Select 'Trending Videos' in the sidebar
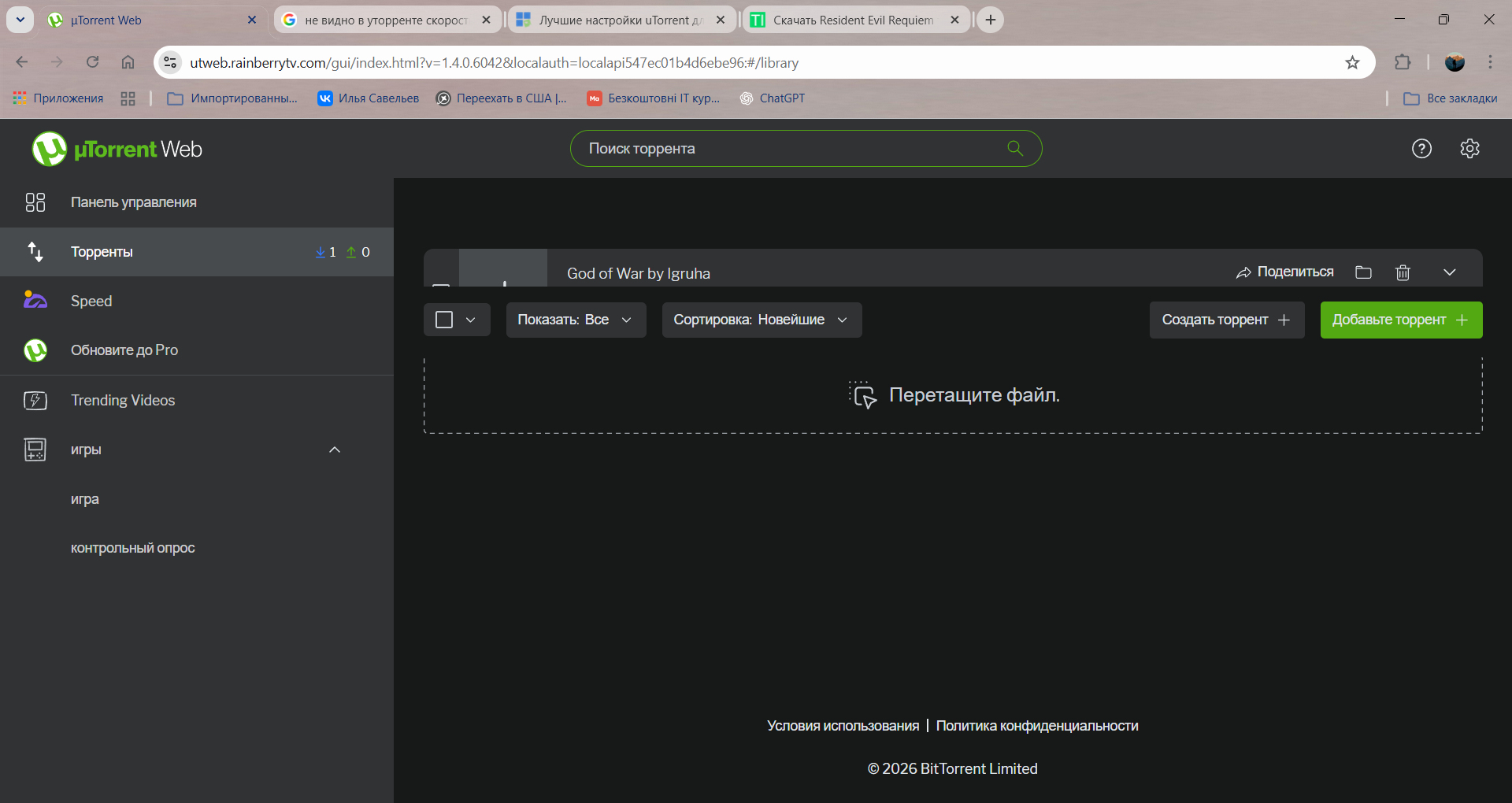Image resolution: width=1512 pixels, height=803 pixels. [x=123, y=400]
